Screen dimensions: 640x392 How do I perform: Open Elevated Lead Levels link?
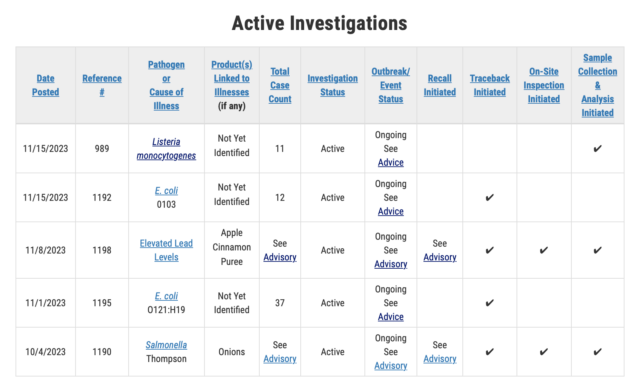[166, 250]
